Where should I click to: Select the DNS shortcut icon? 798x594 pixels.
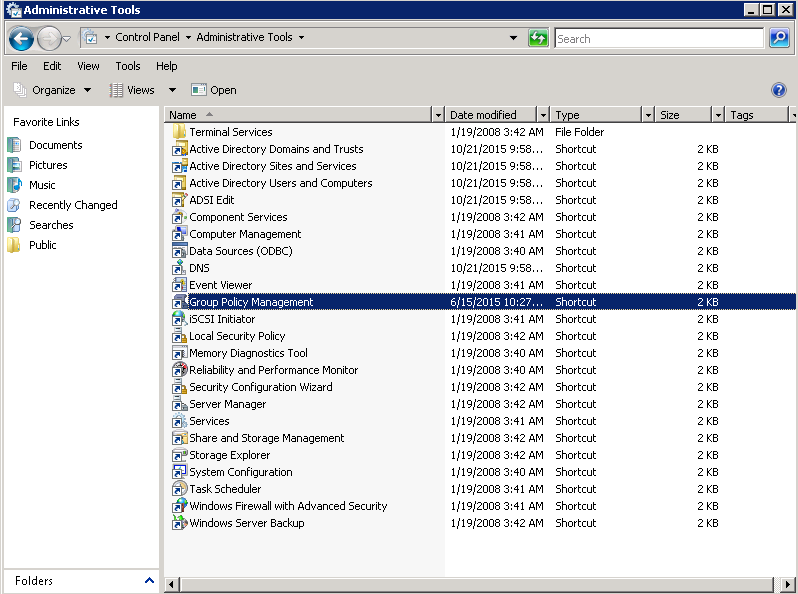pos(180,268)
